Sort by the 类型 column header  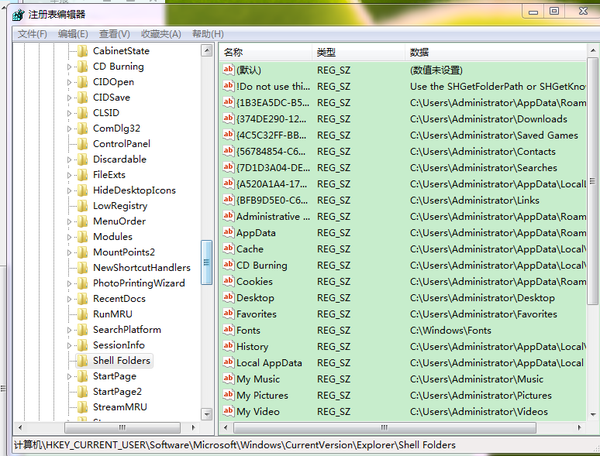(x=360, y=52)
